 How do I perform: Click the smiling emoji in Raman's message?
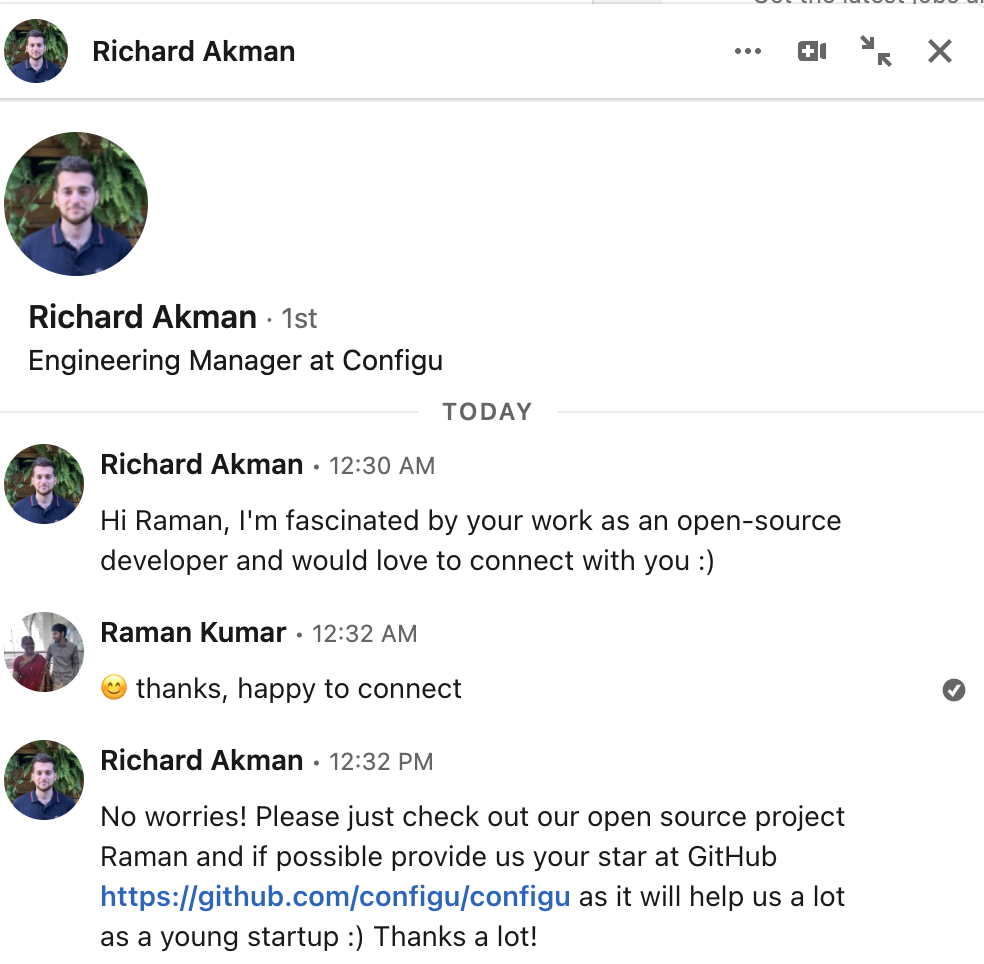114,688
